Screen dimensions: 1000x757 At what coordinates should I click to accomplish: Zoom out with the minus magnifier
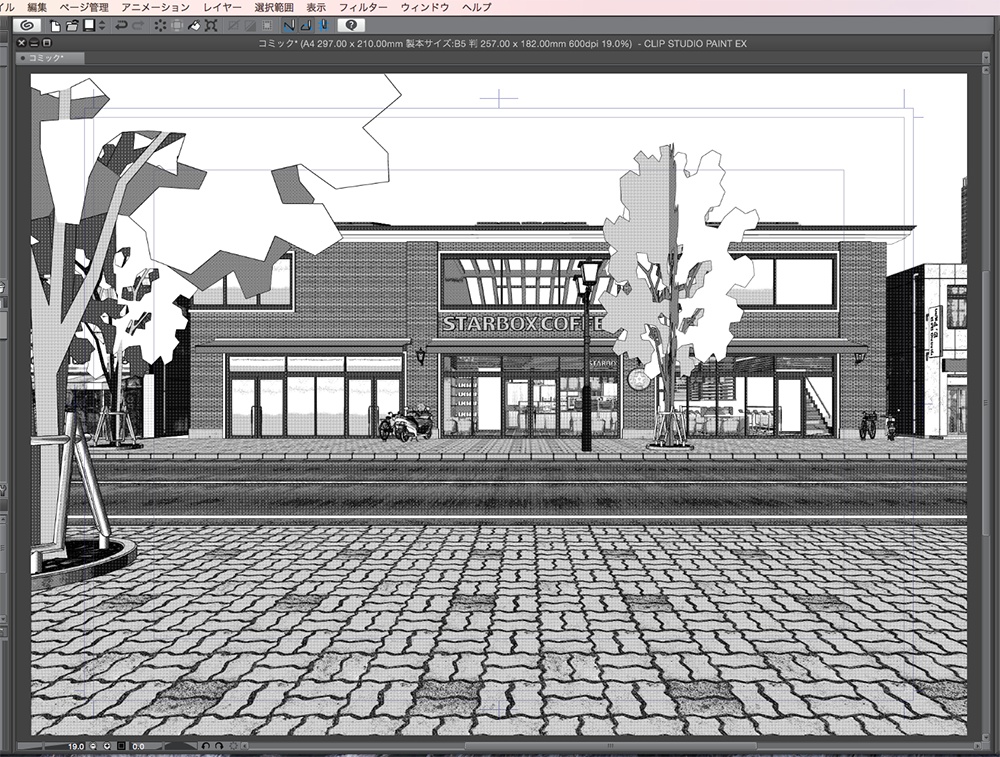tap(93, 746)
